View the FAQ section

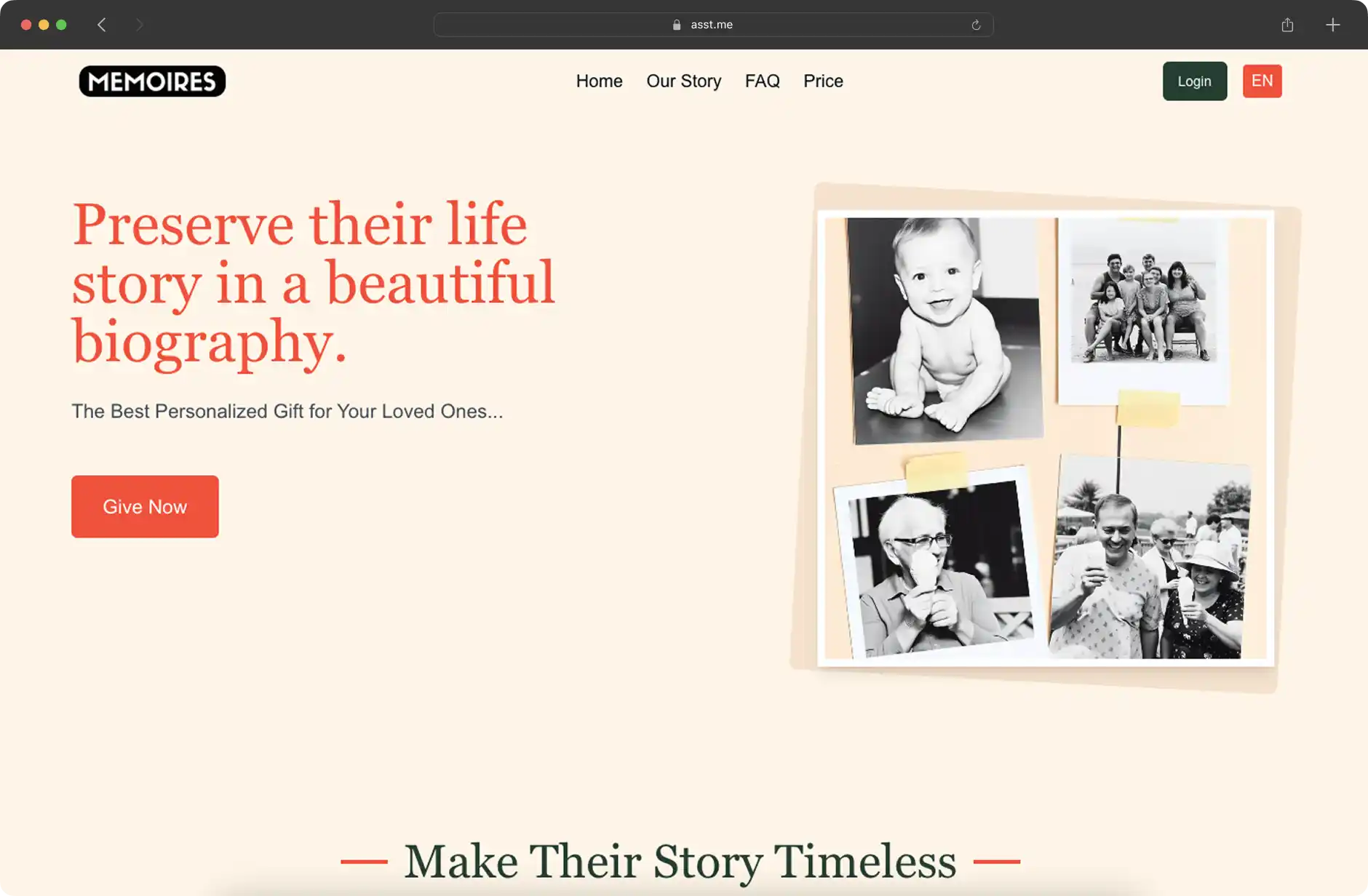(763, 81)
